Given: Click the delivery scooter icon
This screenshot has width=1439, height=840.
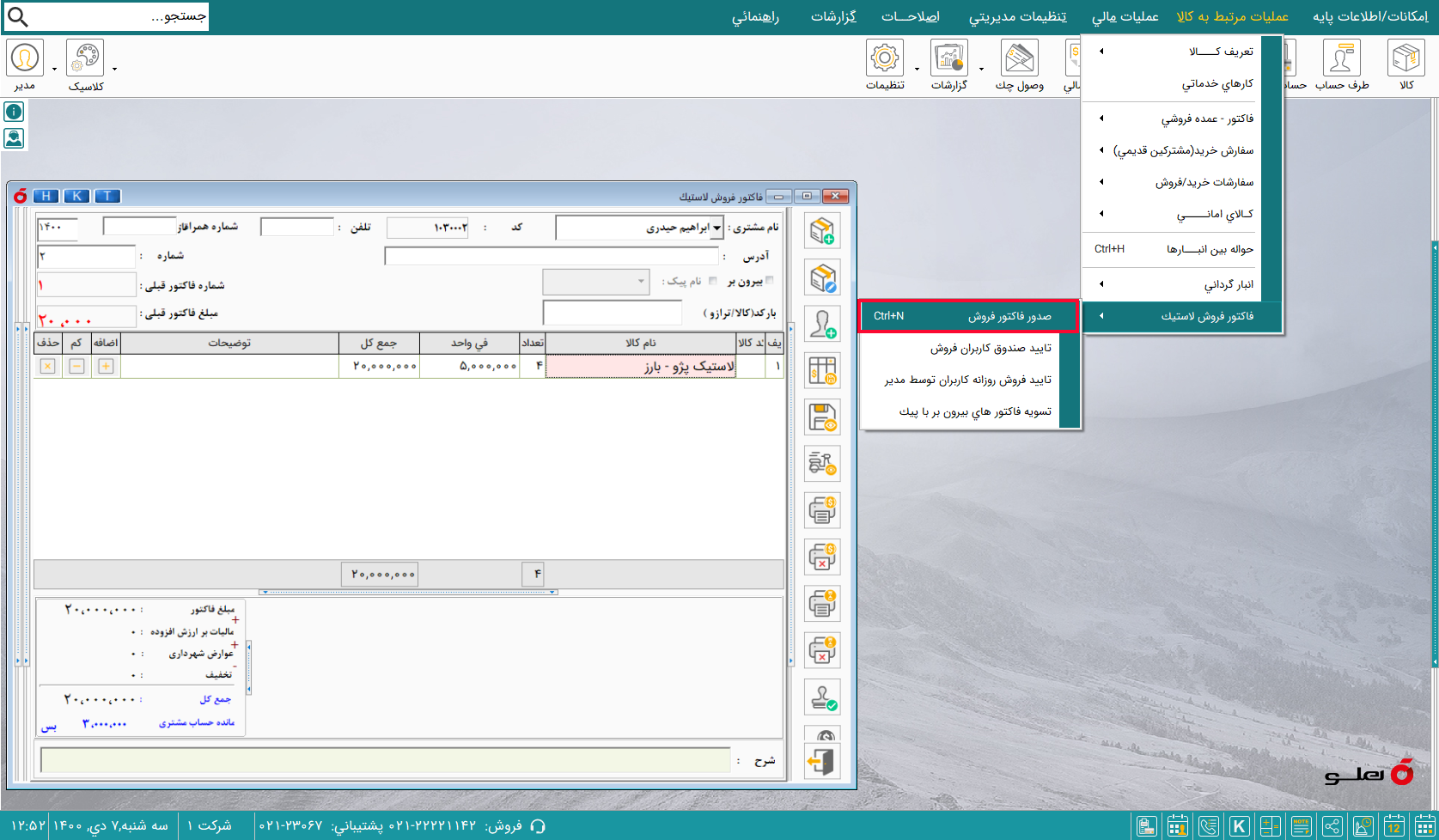Looking at the screenshot, I should click(x=822, y=464).
